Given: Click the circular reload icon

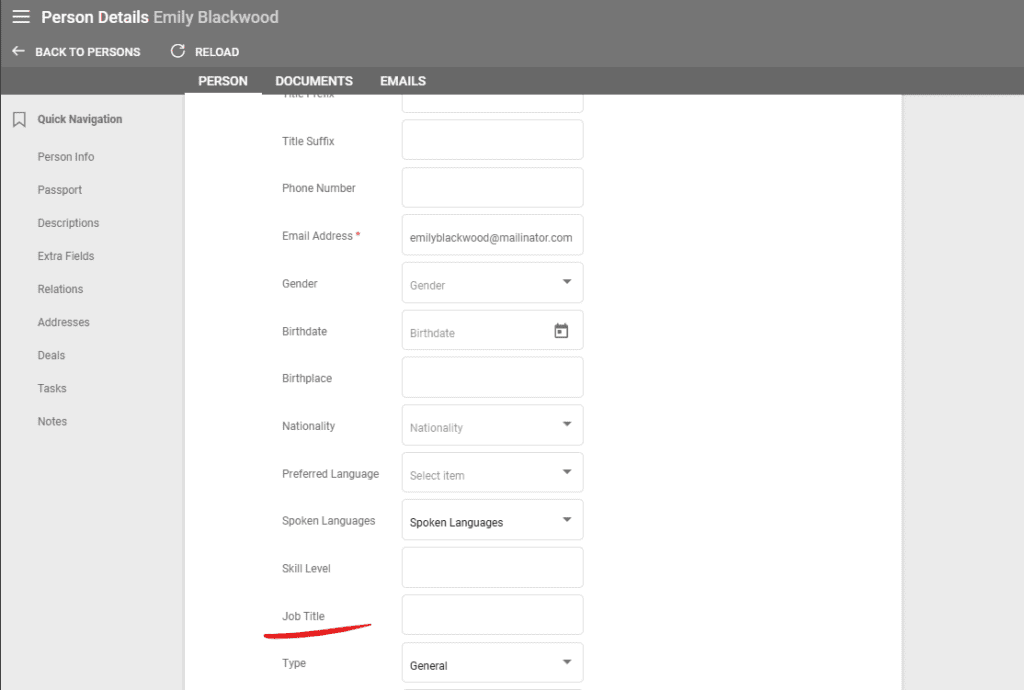Looking at the screenshot, I should [x=178, y=51].
